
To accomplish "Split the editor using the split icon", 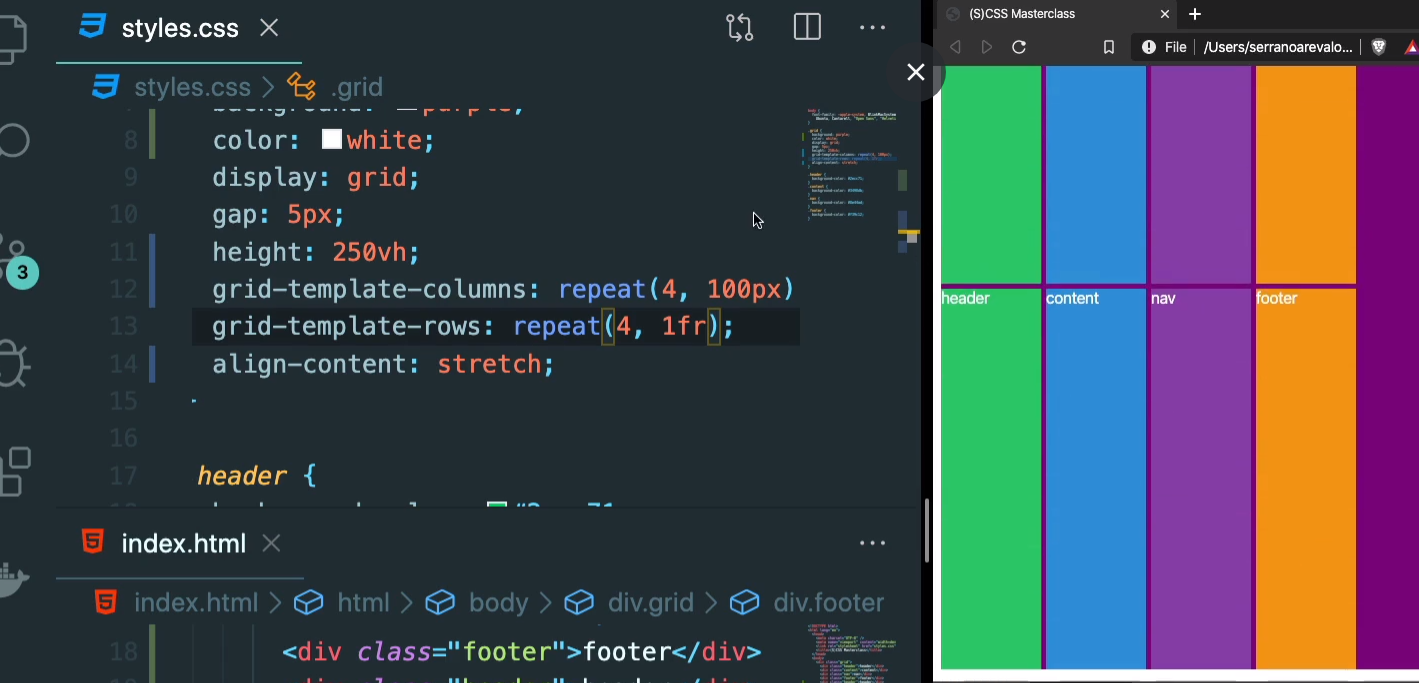I will 806,27.
